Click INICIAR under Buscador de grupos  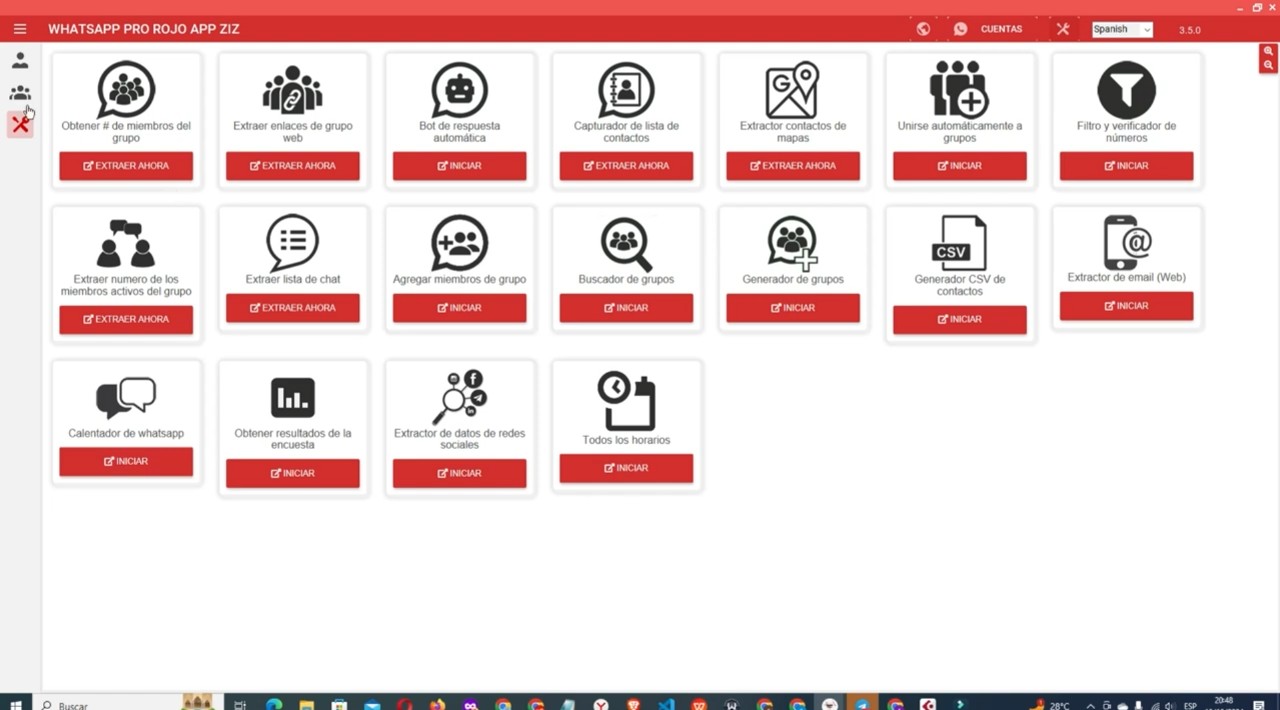626,308
